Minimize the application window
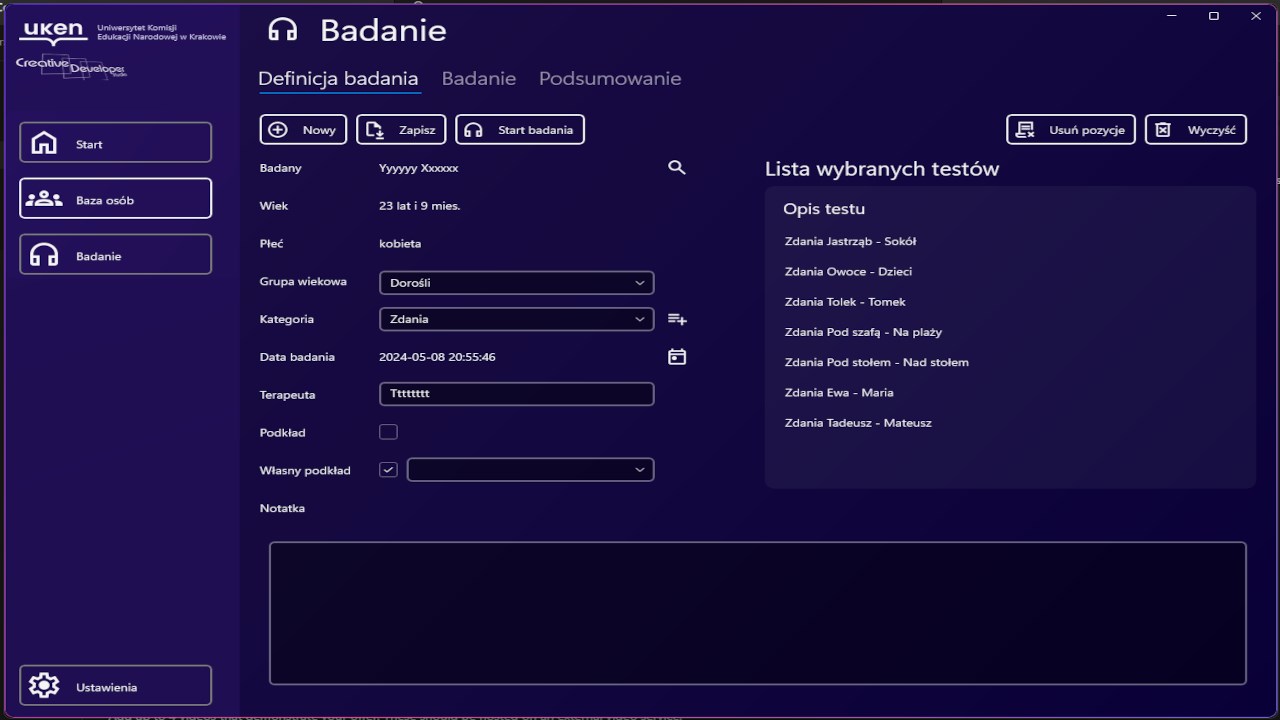Viewport: 1280px width, 720px height. tap(1172, 16)
